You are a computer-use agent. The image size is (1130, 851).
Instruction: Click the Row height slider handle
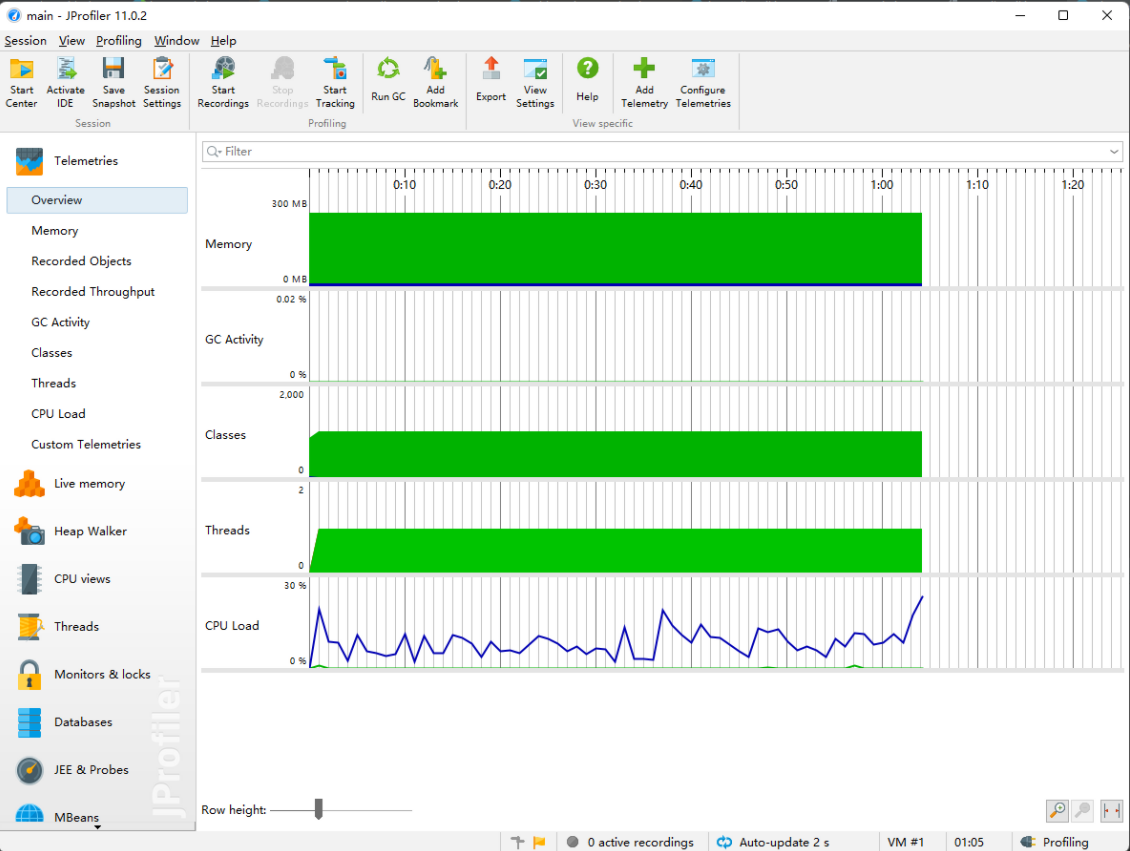point(319,809)
